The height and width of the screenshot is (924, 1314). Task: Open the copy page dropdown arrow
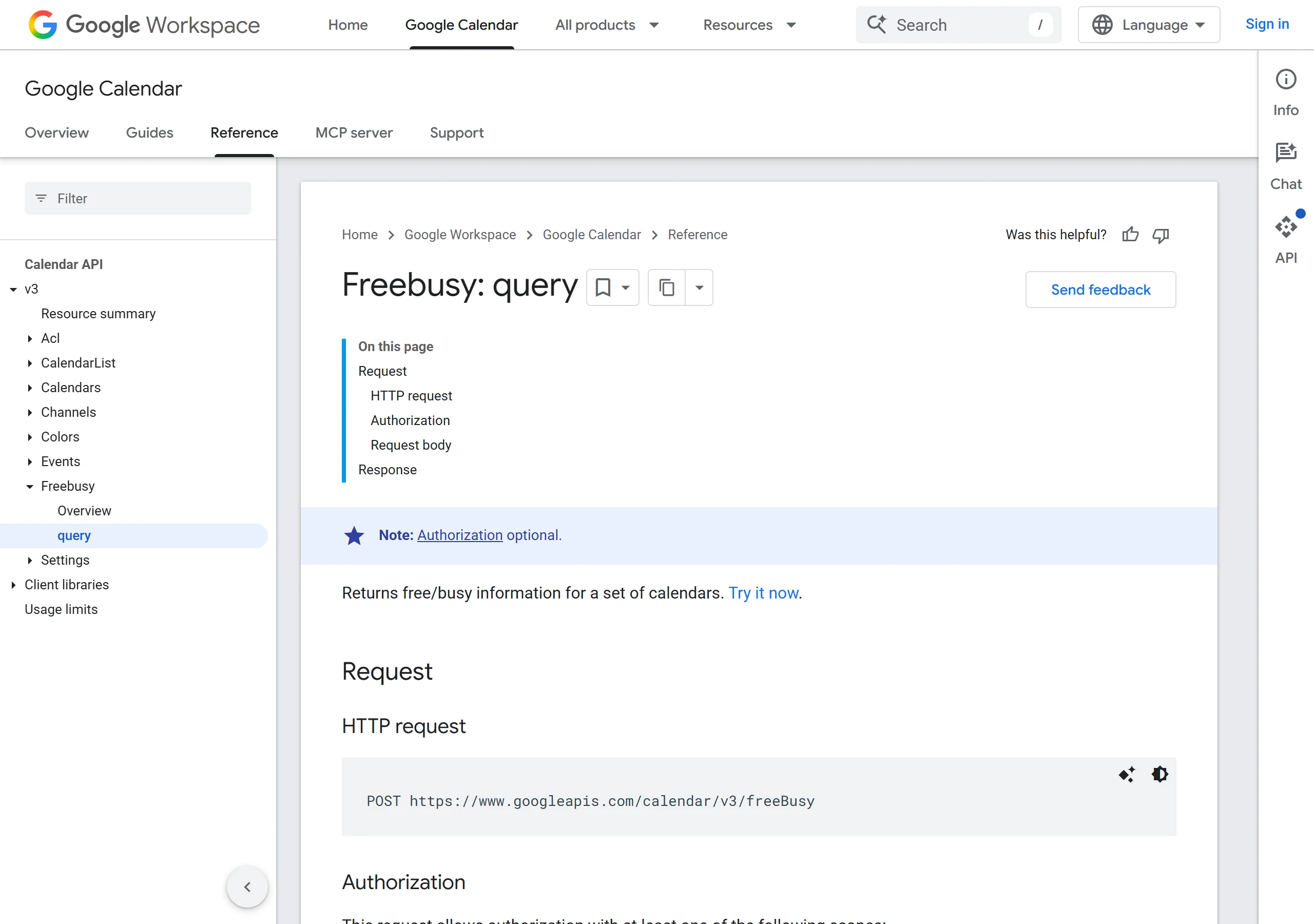click(699, 287)
